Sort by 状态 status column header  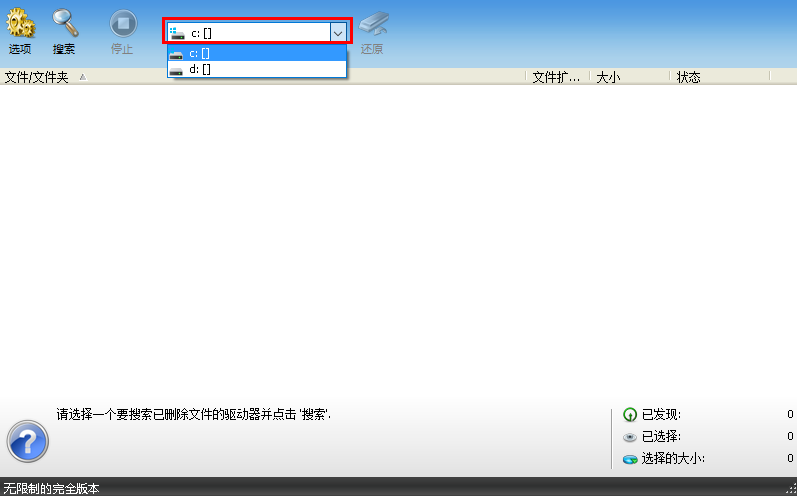[x=720, y=77]
